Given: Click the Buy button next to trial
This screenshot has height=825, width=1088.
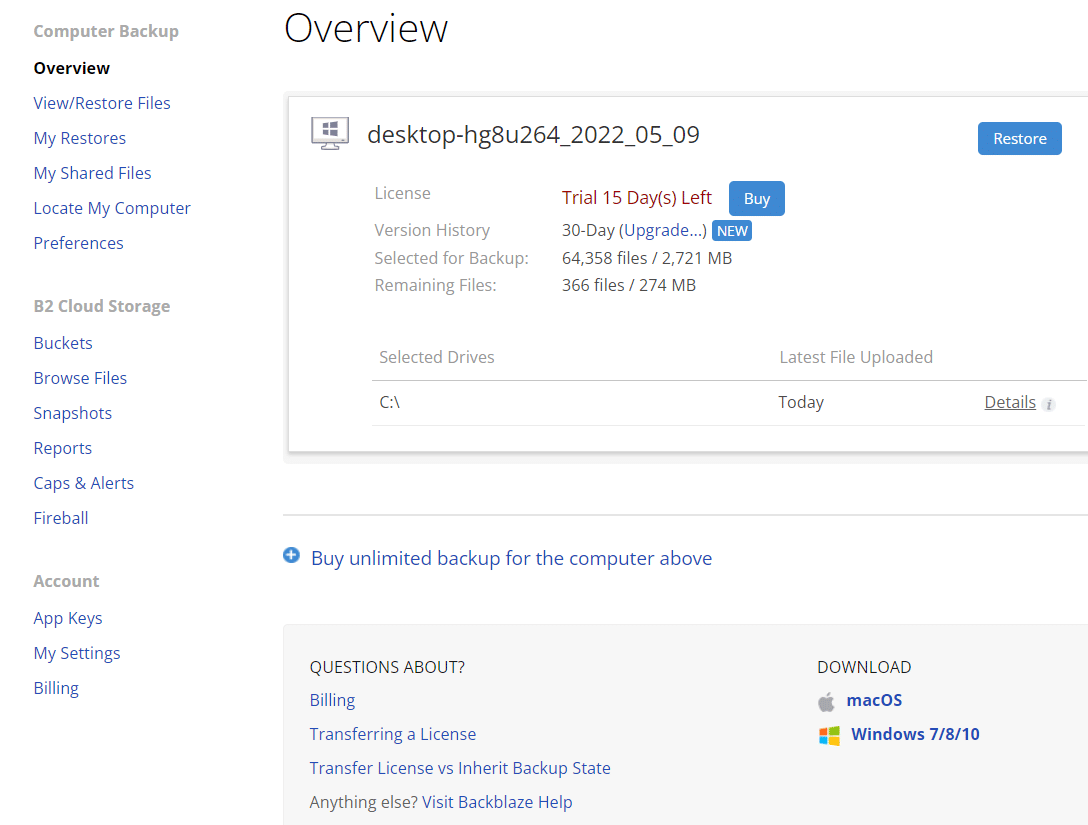Looking at the screenshot, I should [x=756, y=198].
